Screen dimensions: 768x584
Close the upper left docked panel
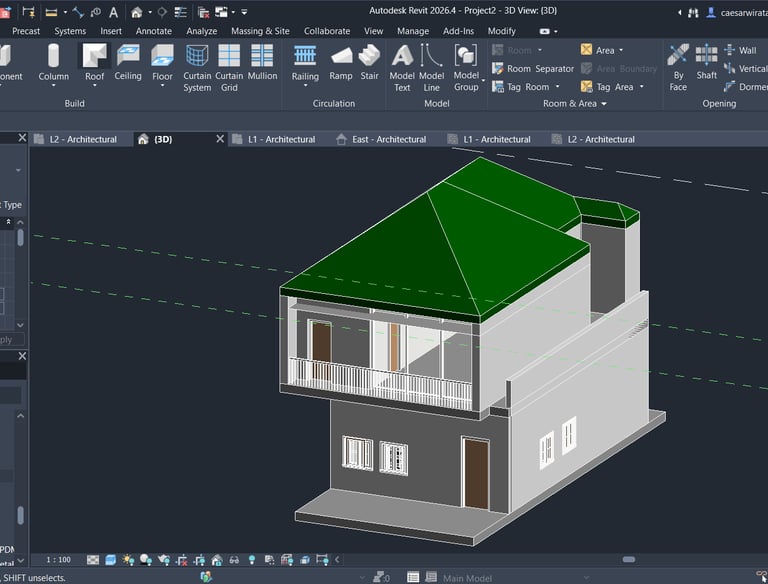tap(22, 138)
